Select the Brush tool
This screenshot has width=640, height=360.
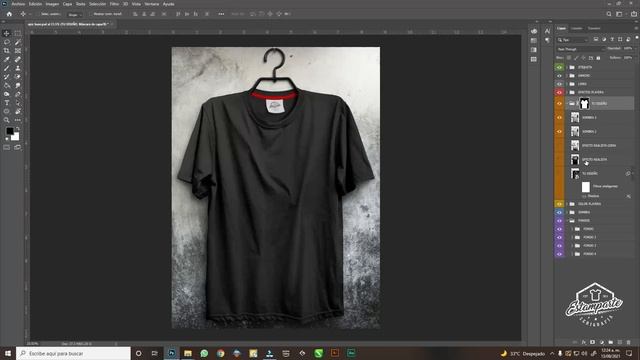[x=7, y=68]
